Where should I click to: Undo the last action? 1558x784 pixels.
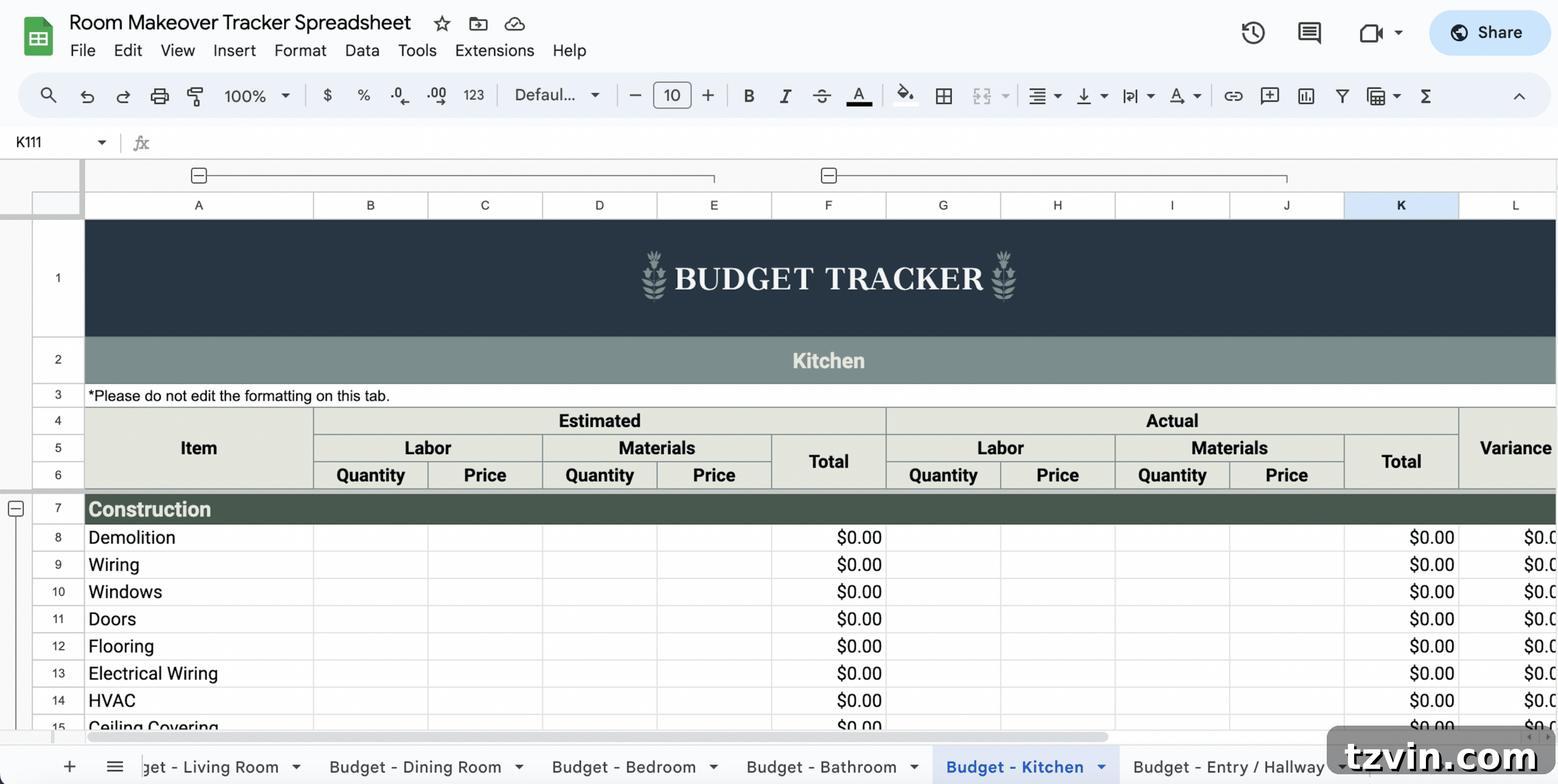(87, 96)
